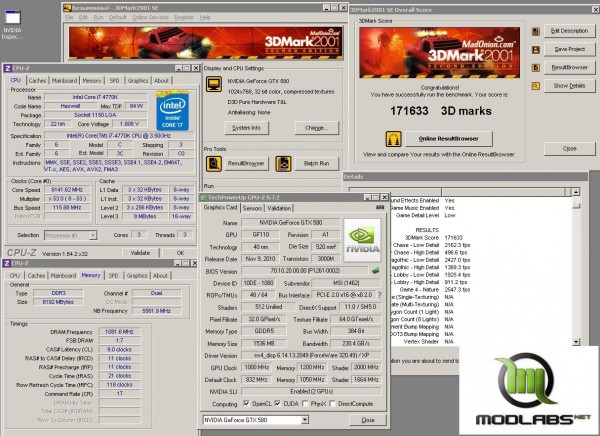
Task: Toggle the PhysX checkbox in GPU-Z
Action: click(305, 403)
